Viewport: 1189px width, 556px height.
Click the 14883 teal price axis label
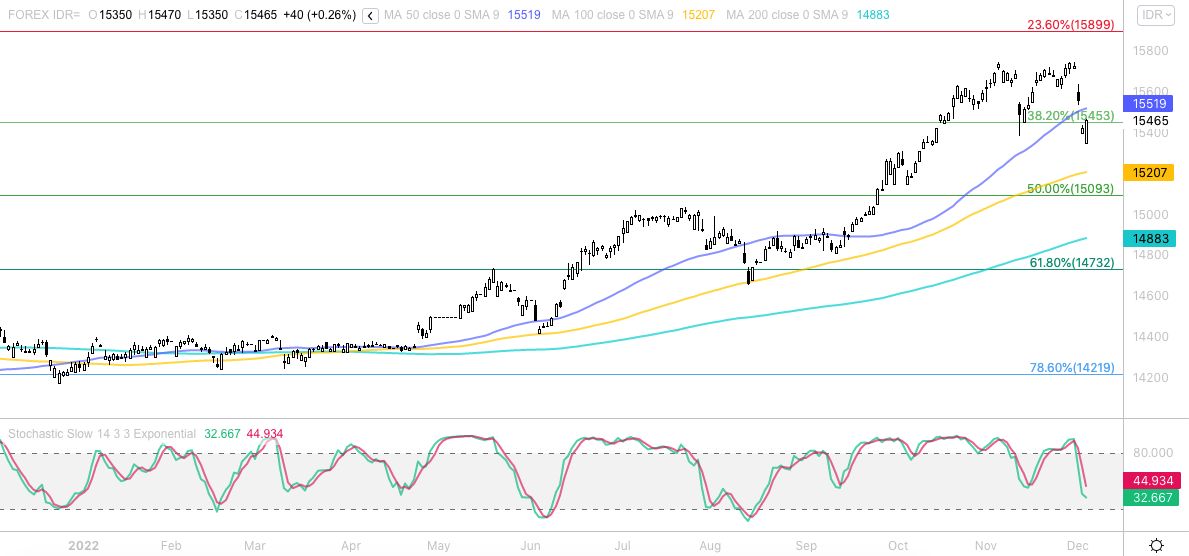point(1149,238)
